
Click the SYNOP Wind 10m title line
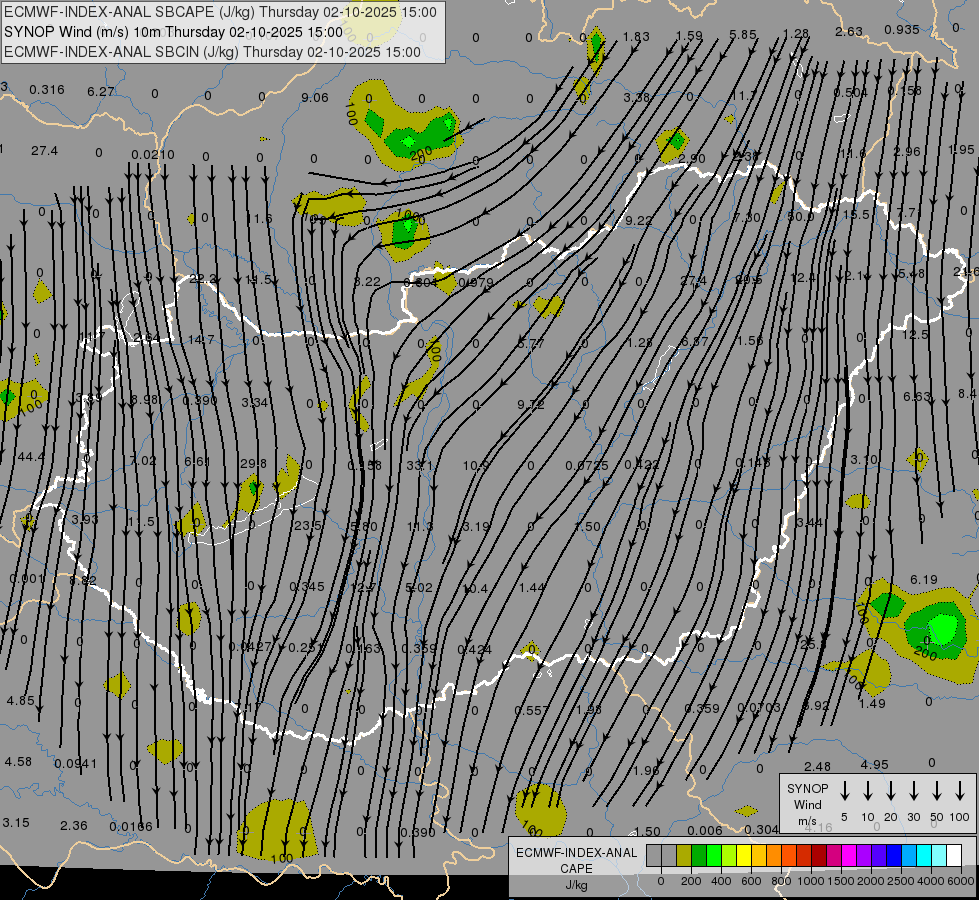[173, 32]
